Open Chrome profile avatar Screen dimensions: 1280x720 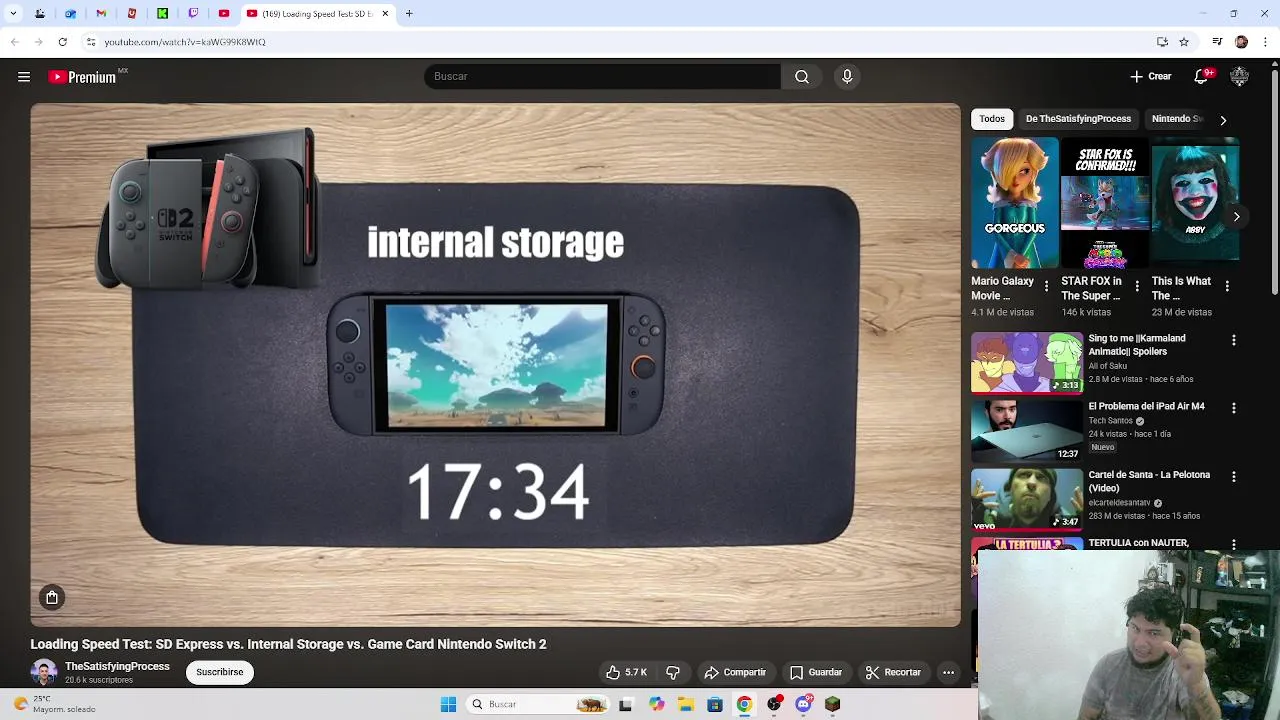[1241, 42]
